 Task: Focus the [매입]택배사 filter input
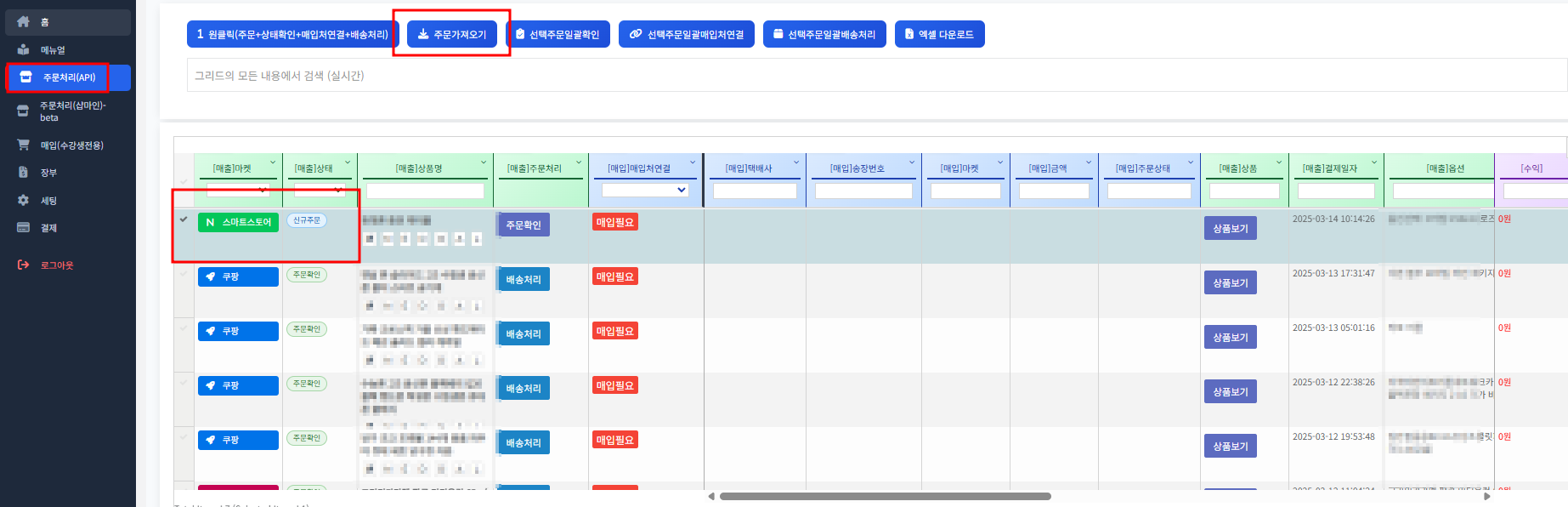pyautogui.click(x=755, y=191)
